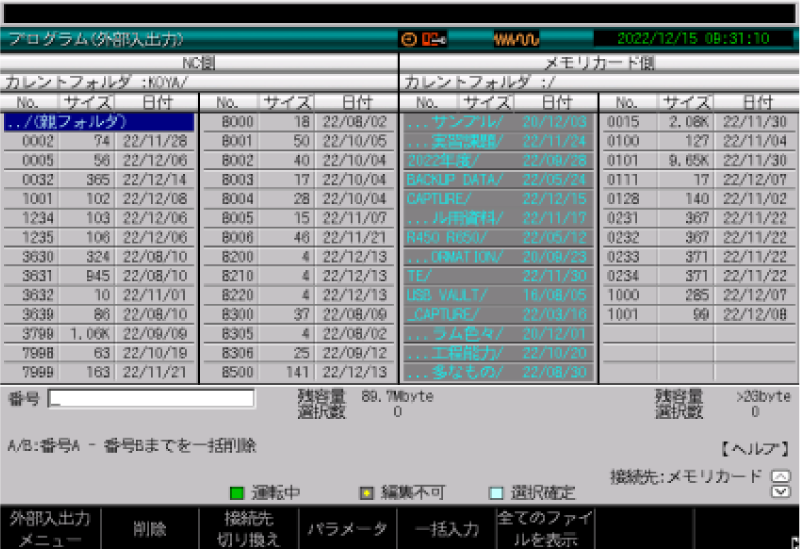Viewport: 800px width, 549px height.
Task: Select memory card file 0111 row
Action: tap(698, 180)
